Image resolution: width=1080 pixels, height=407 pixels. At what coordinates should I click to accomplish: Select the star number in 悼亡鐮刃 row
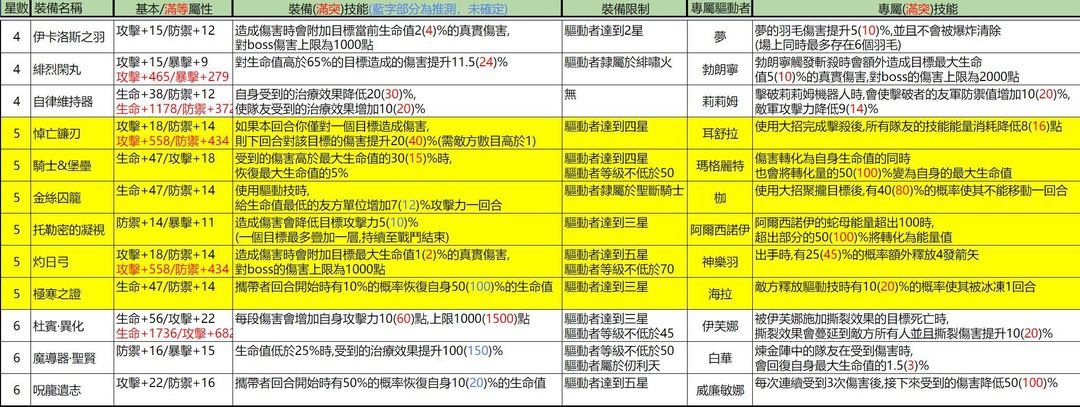pos(15,134)
